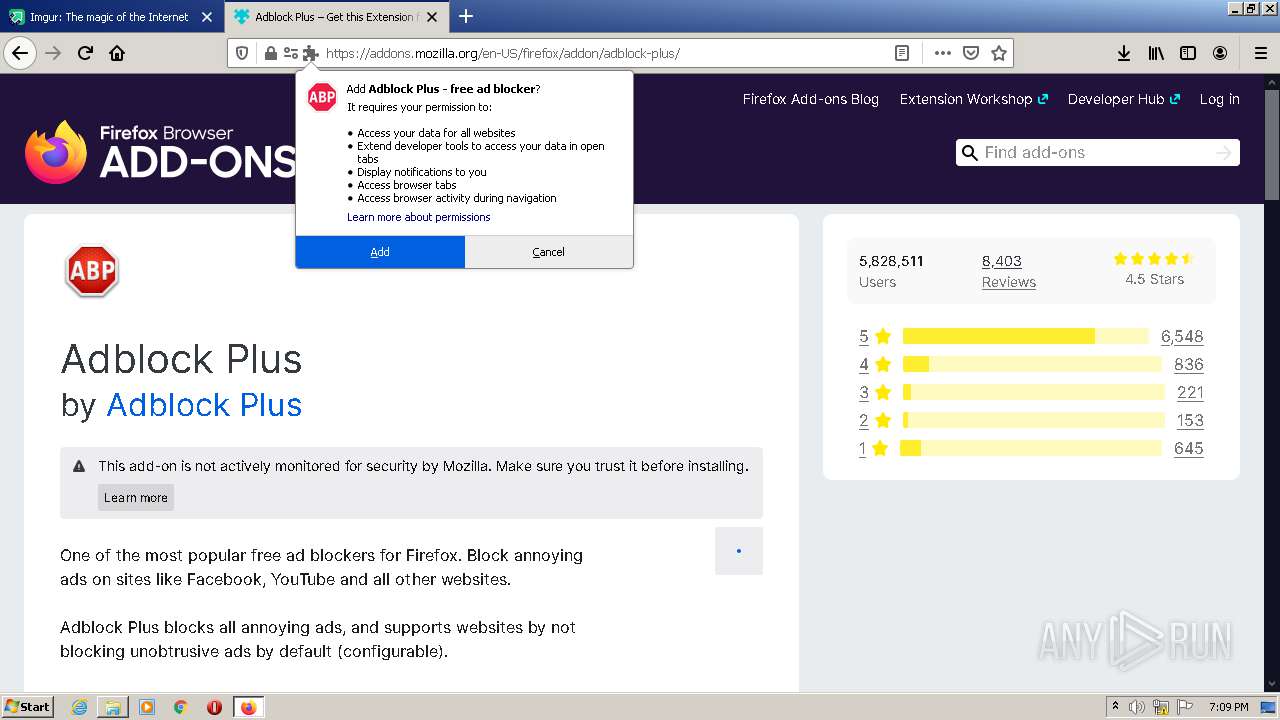Toggle the sidebar icon in toolbar
This screenshot has height=720, width=1280.
pos(1188,53)
